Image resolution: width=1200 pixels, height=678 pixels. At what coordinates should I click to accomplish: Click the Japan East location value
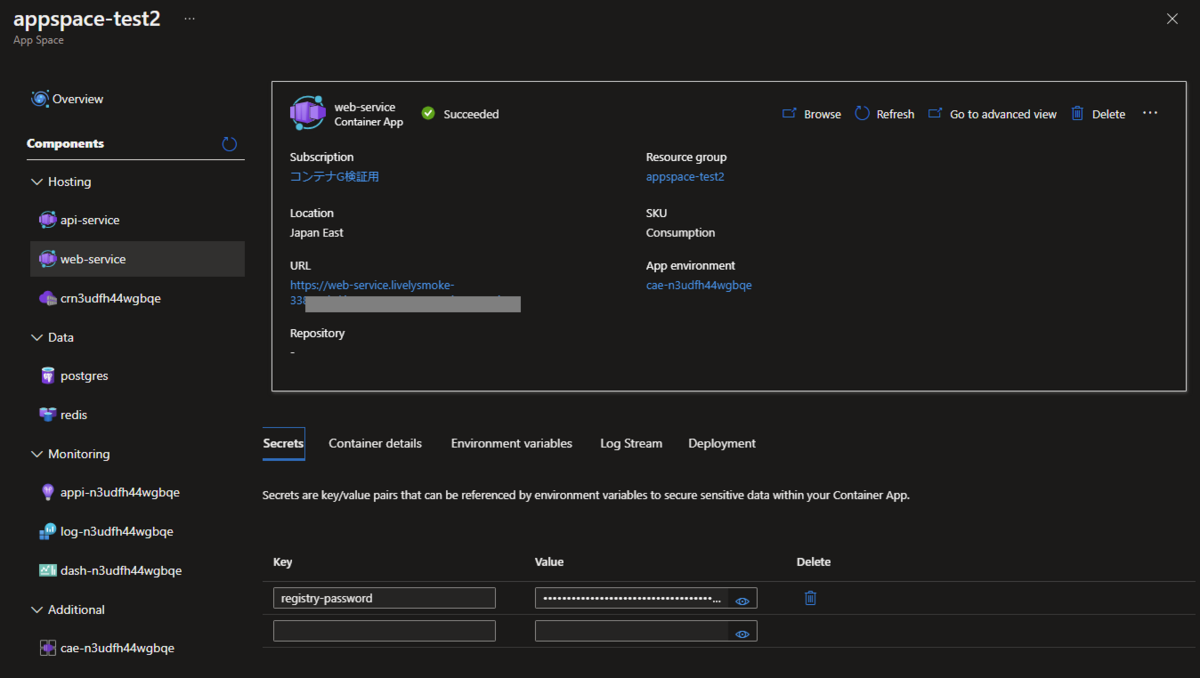click(316, 233)
